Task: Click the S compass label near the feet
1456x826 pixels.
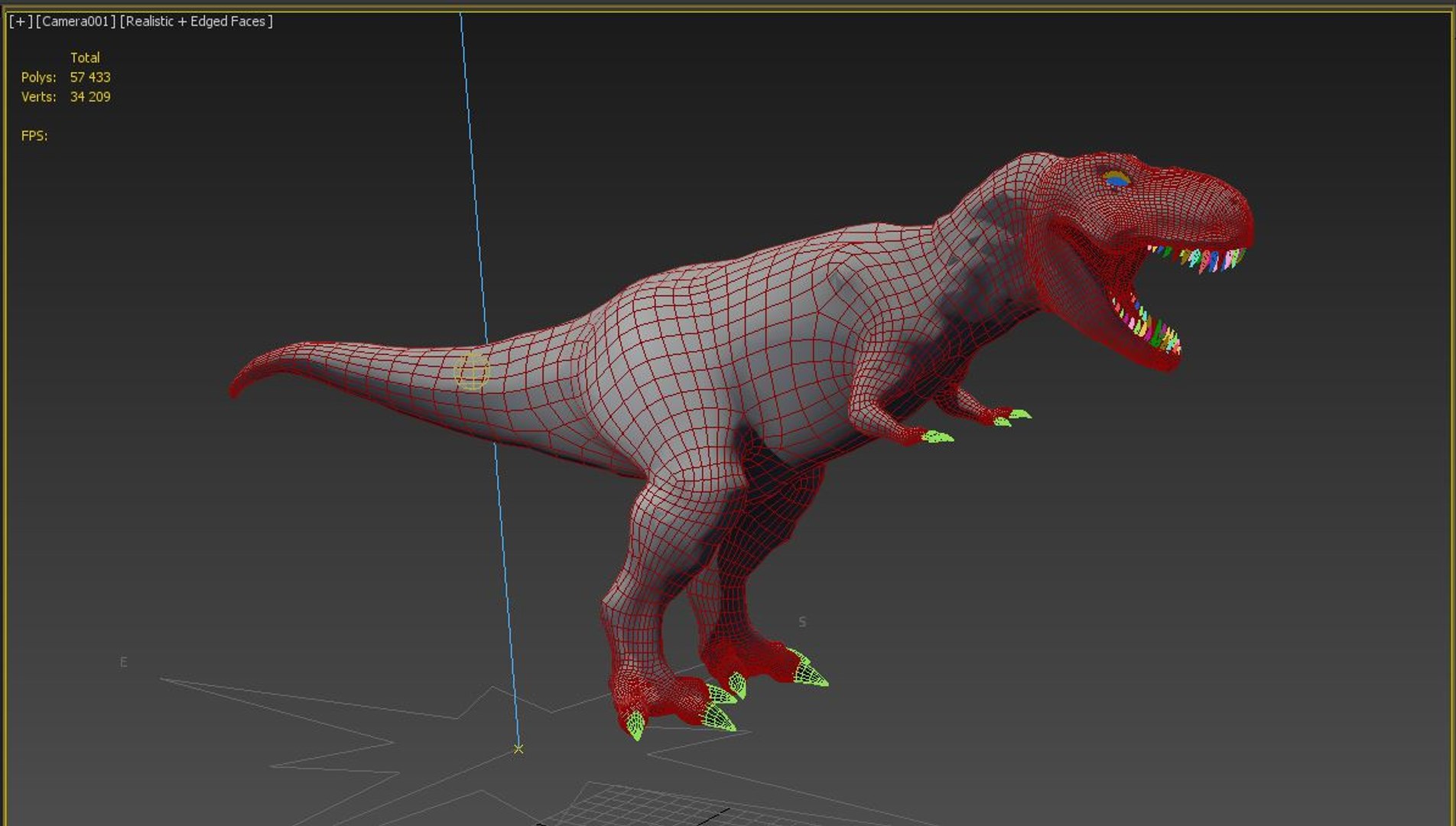Action: [x=802, y=622]
